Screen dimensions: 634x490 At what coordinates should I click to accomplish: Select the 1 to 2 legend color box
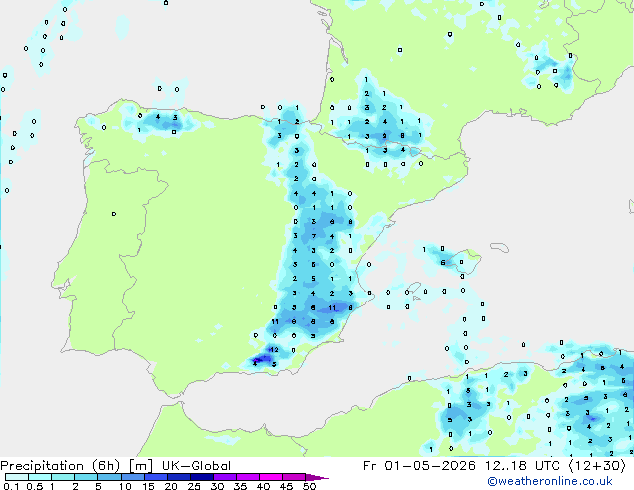click(x=63, y=477)
